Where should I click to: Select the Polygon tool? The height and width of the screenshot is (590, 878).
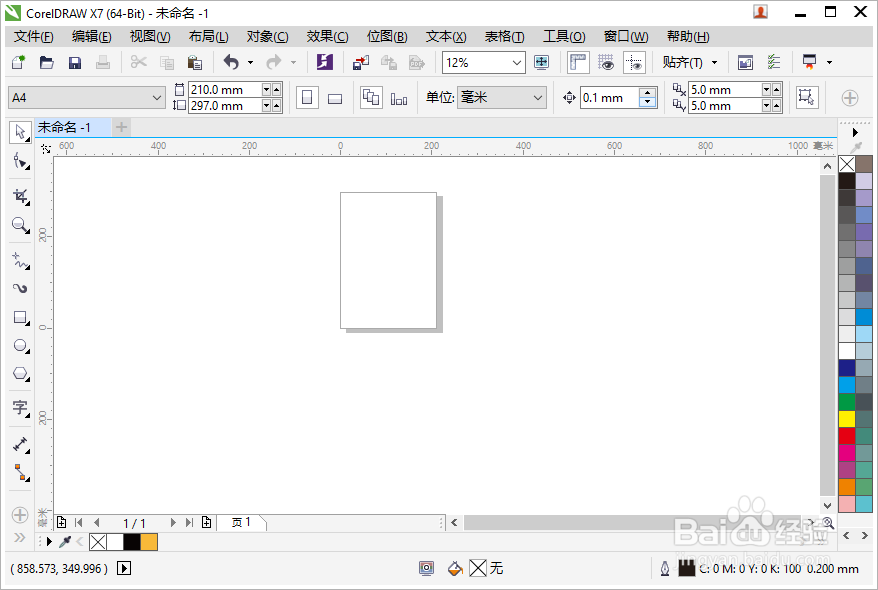coord(21,373)
